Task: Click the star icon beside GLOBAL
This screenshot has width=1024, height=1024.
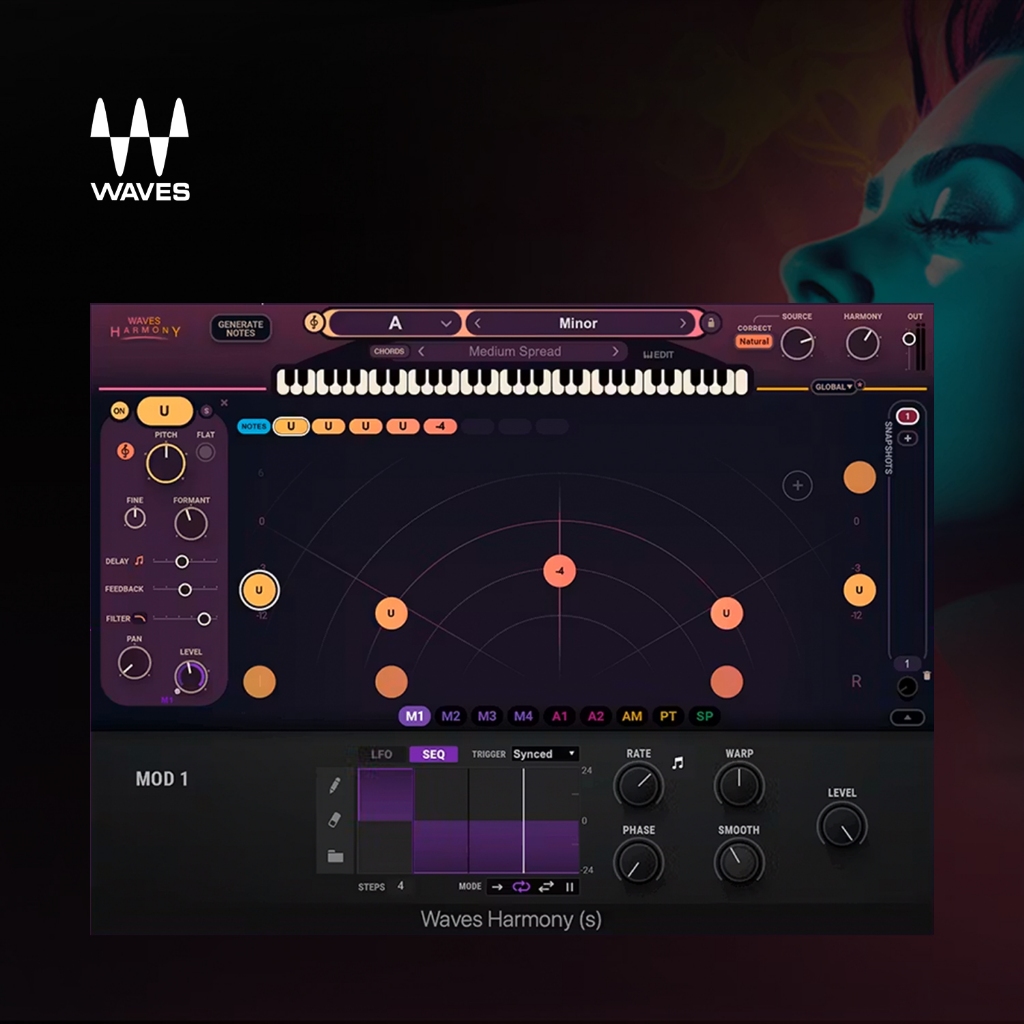Action: click(860, 385)
